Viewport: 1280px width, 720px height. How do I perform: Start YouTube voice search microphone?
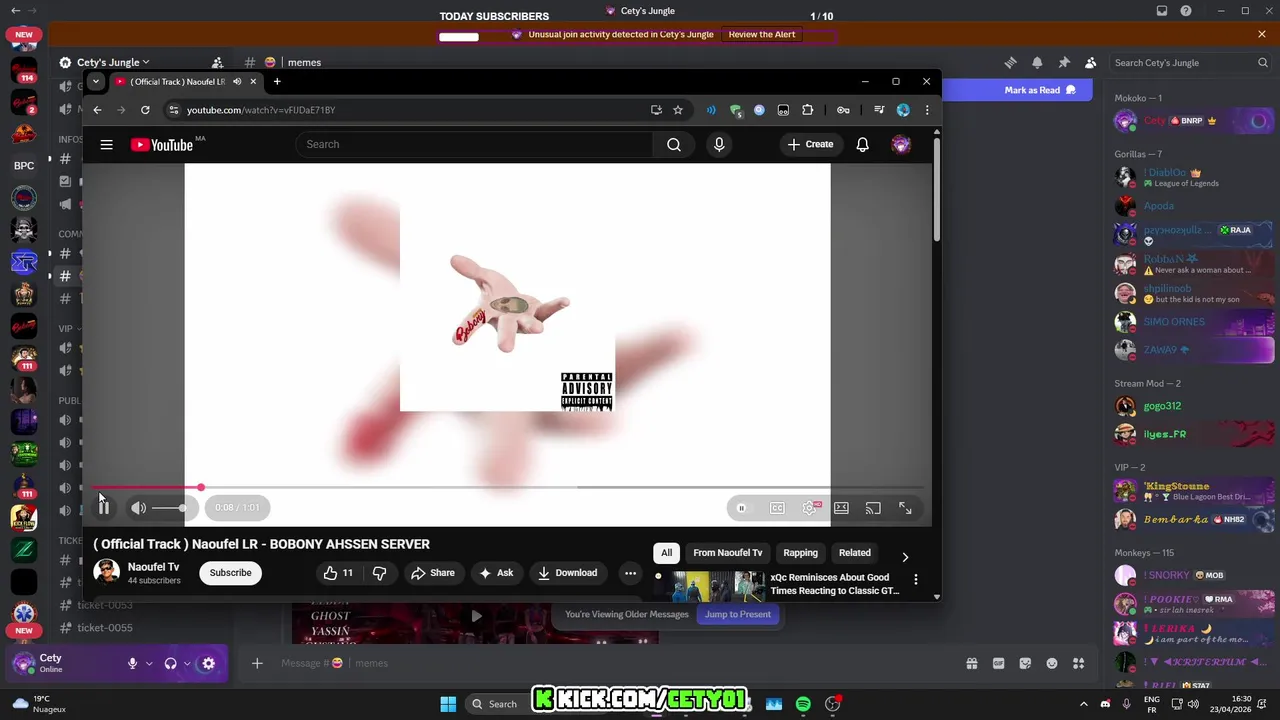coord(719,144)
